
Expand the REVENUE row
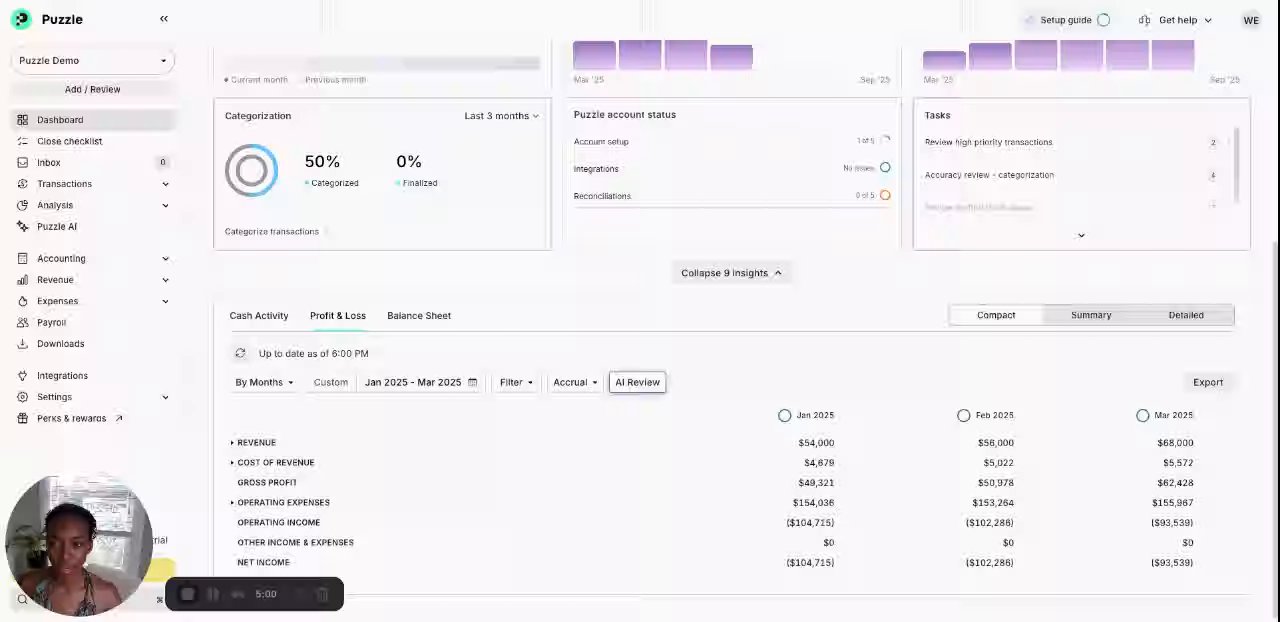(x=232, y=442)
